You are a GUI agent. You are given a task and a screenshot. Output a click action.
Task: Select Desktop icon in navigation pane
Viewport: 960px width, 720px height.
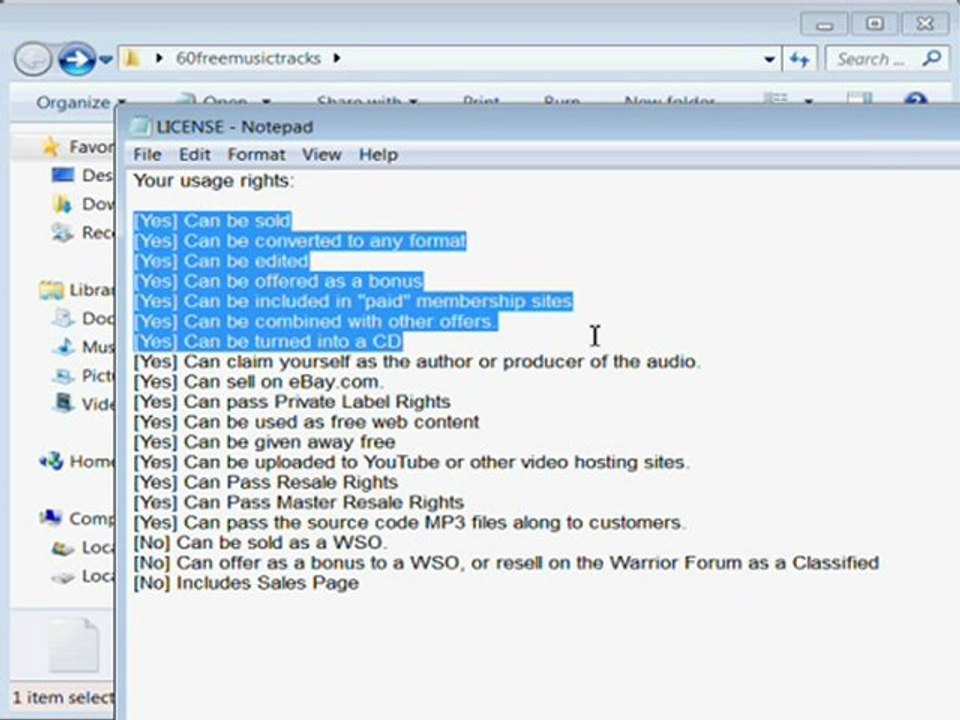tap(62, 175)
